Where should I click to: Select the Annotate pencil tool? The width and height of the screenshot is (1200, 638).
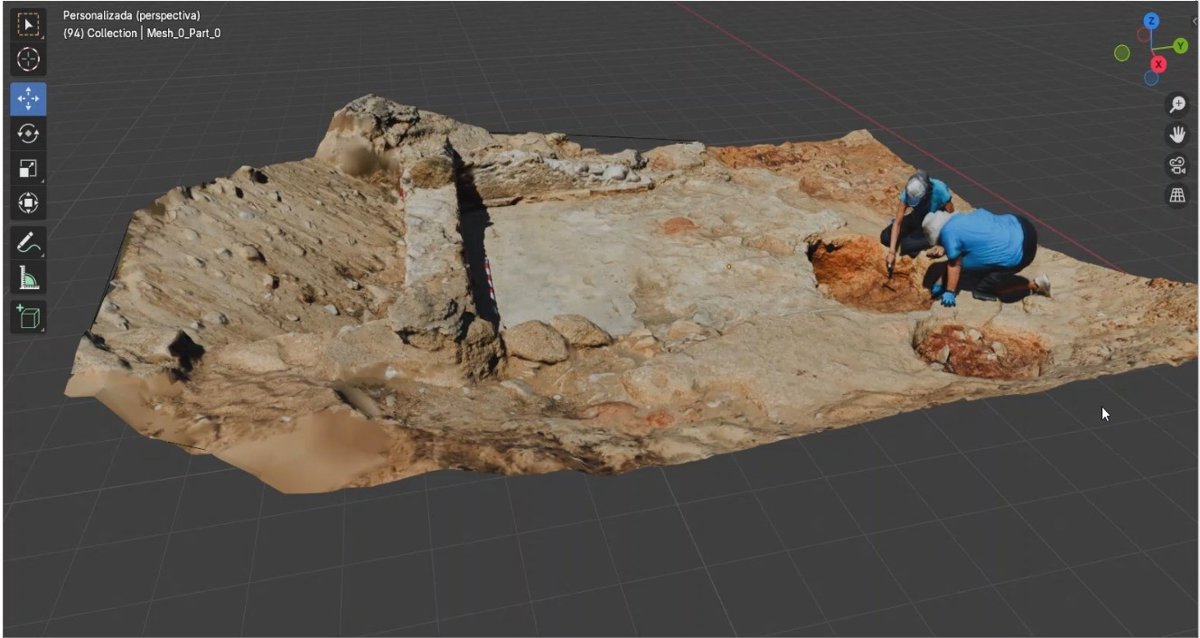pos(28,242)
